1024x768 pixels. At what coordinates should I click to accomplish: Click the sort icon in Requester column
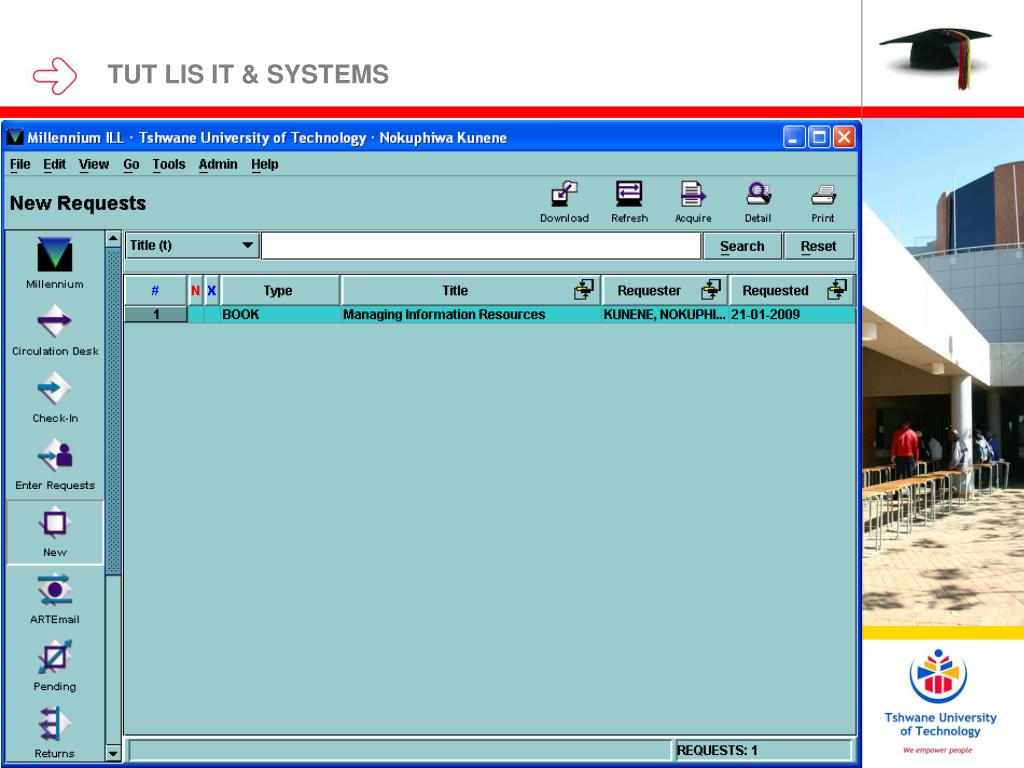point(711,289)
